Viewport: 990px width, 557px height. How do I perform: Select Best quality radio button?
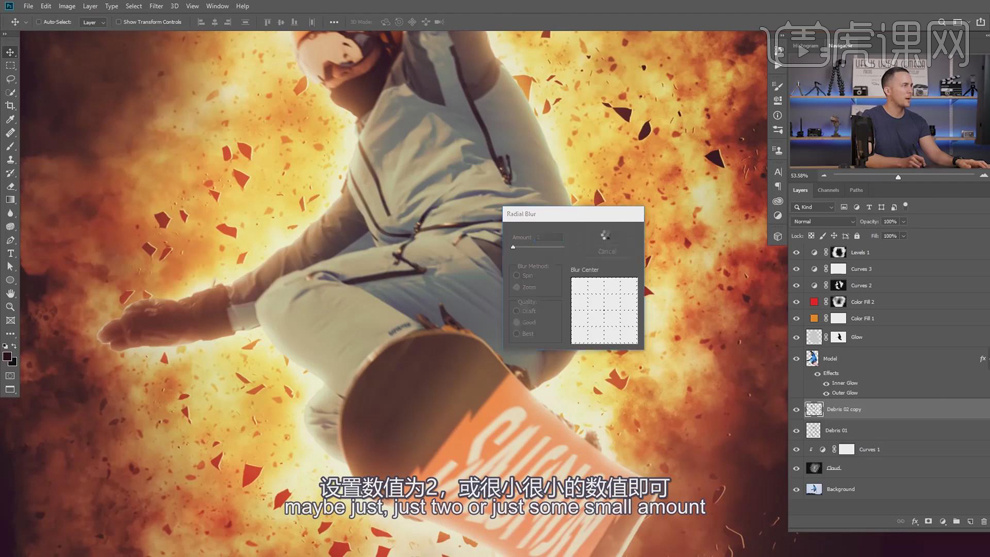(x=516, y=333)
